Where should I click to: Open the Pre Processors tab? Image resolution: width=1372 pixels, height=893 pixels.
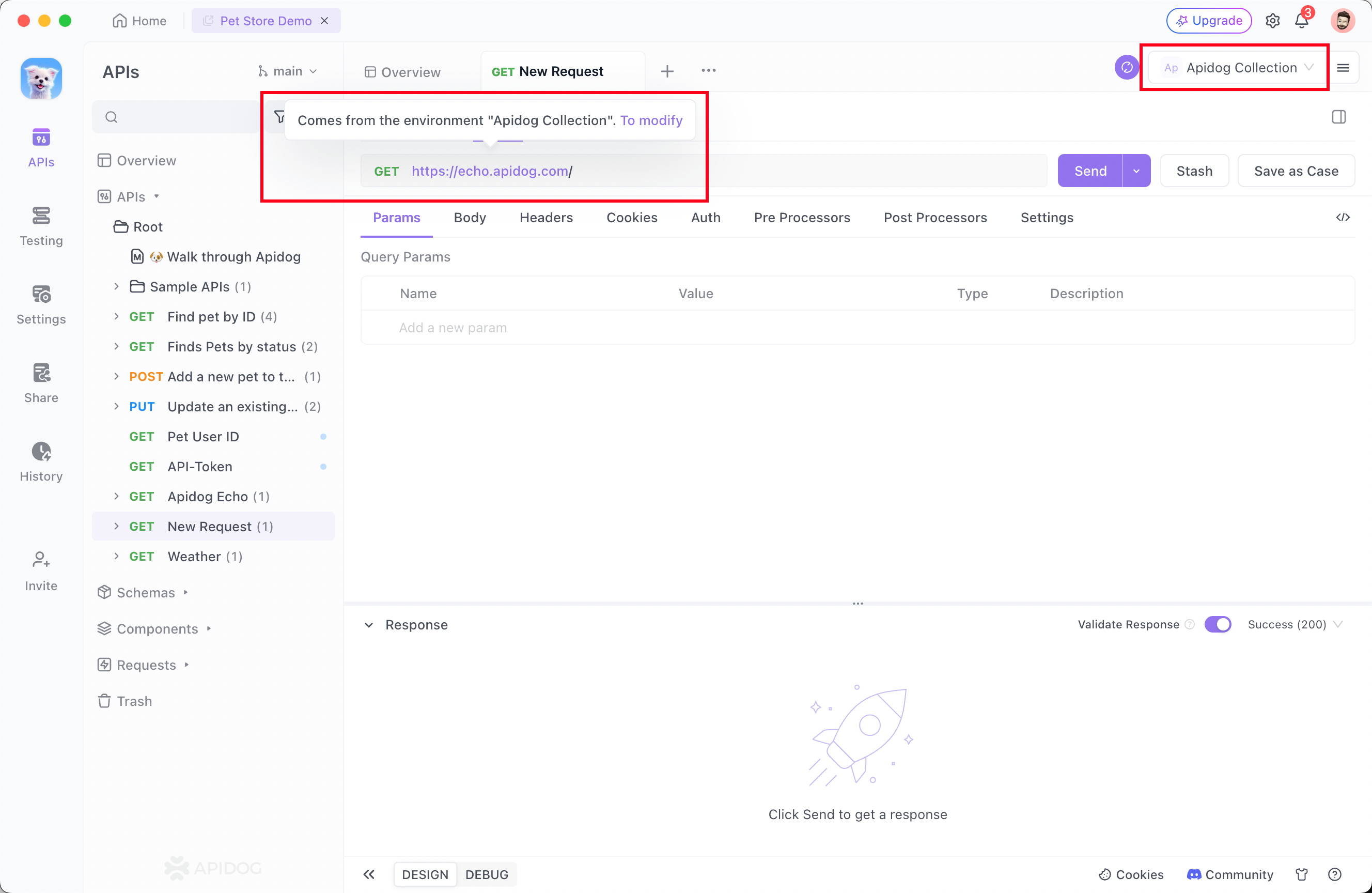[x=801, y=218]
